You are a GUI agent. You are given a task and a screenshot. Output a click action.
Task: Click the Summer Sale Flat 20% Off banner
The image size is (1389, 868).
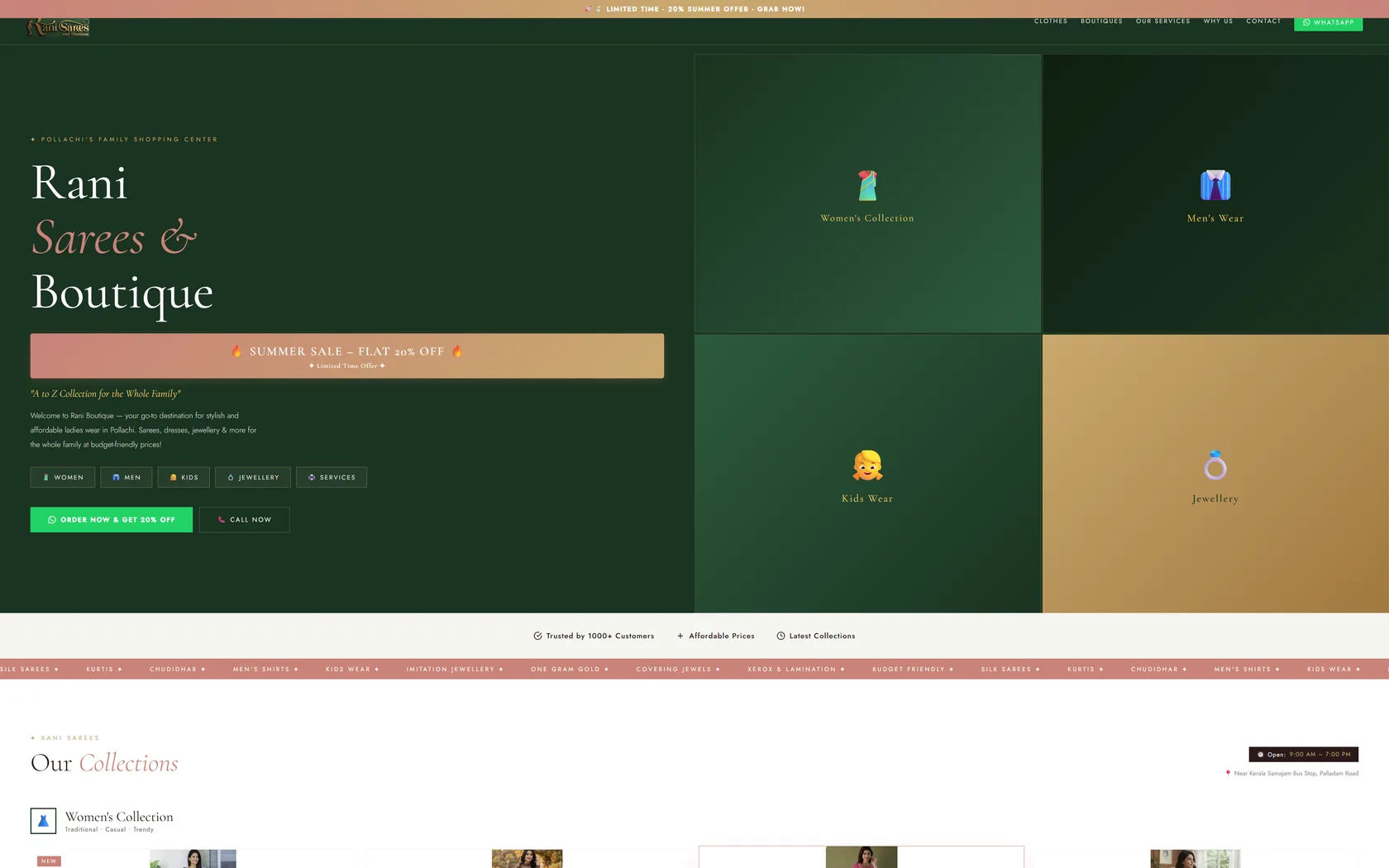pos(347,355)
